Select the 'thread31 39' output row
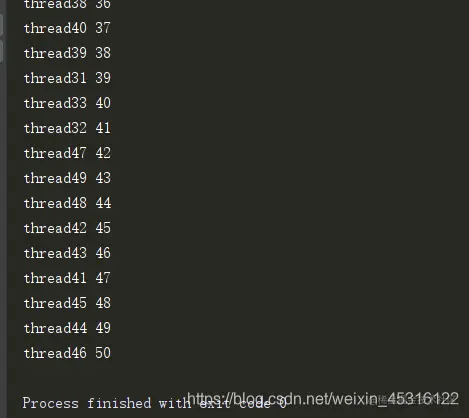 pyautogui.click(x=67, y=78)
